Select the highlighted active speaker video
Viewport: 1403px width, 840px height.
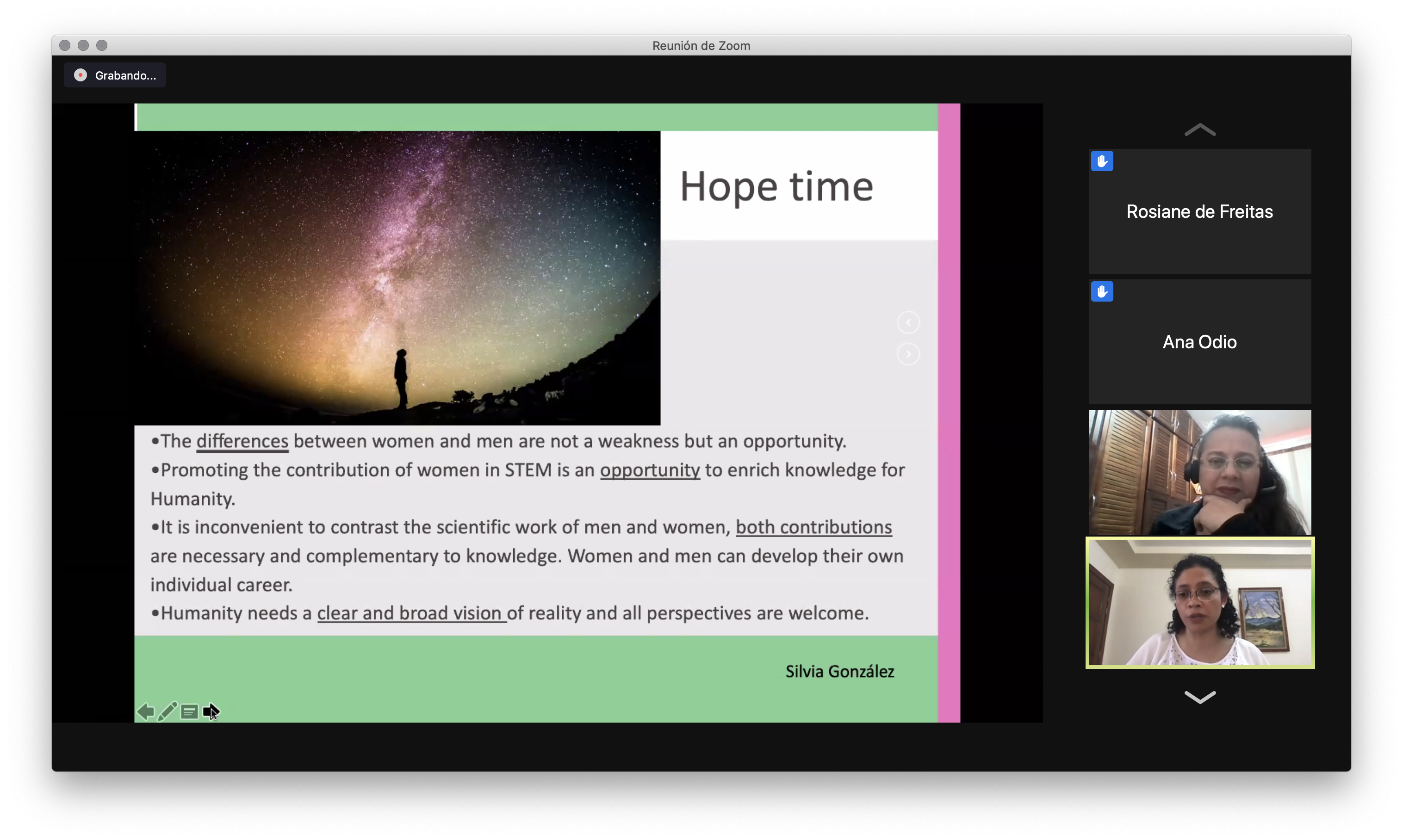point(1199,602)
